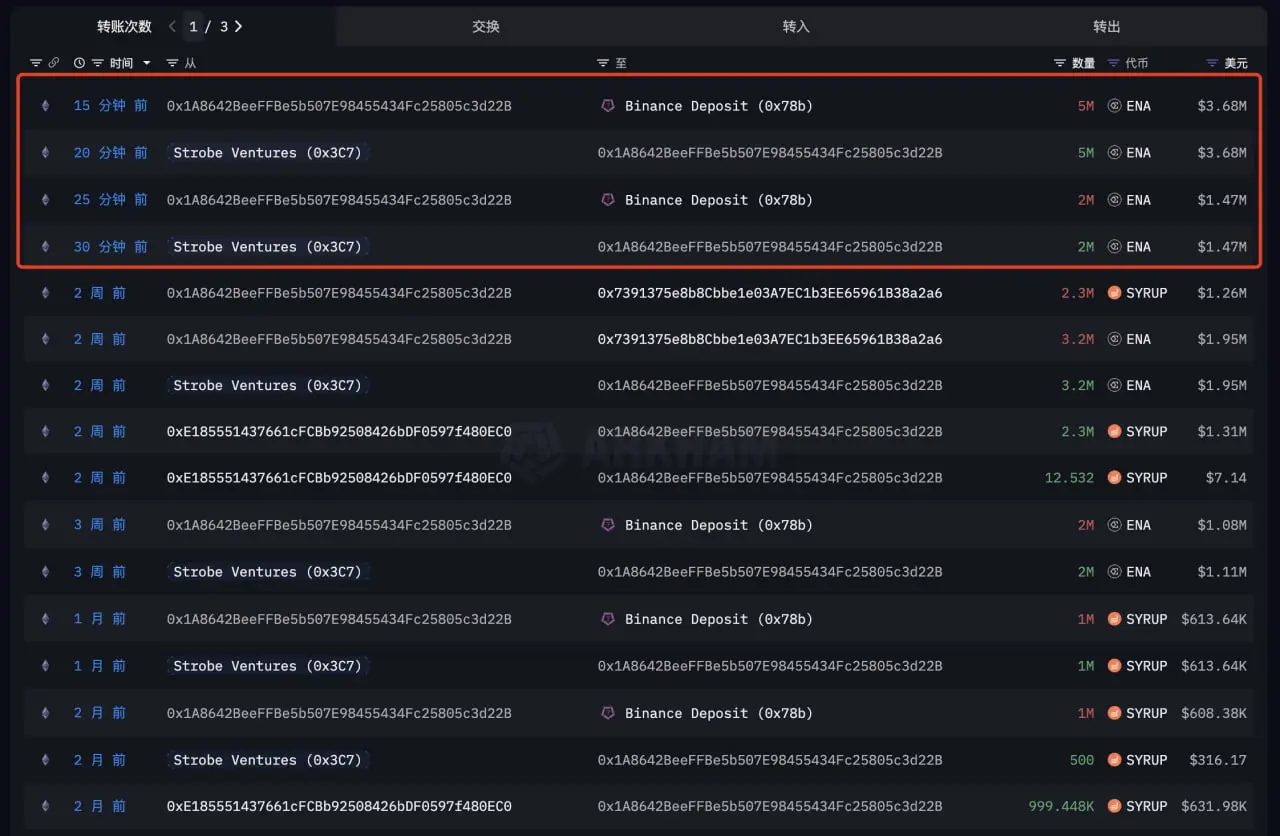
Task: Open 0x7391375e address on SYRUP $1.26M row
Action: pyautogui.click(x=770, y=293)
